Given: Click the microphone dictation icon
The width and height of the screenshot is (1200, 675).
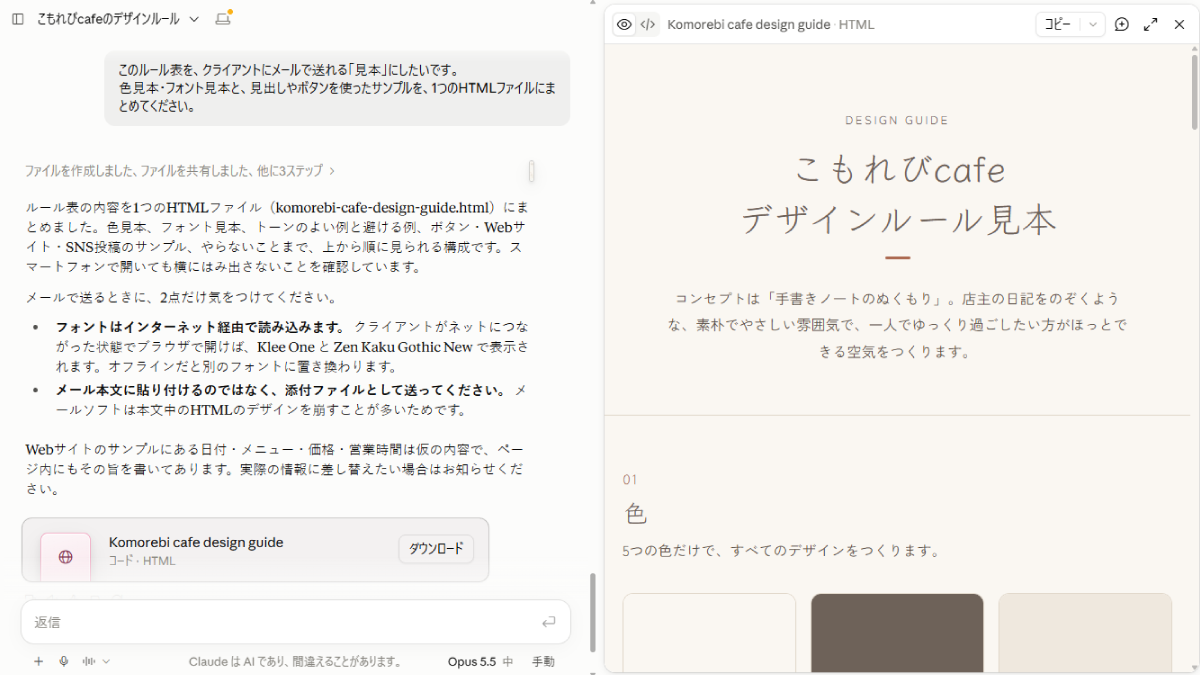Looking at the screenshot, I should point(64,661).
